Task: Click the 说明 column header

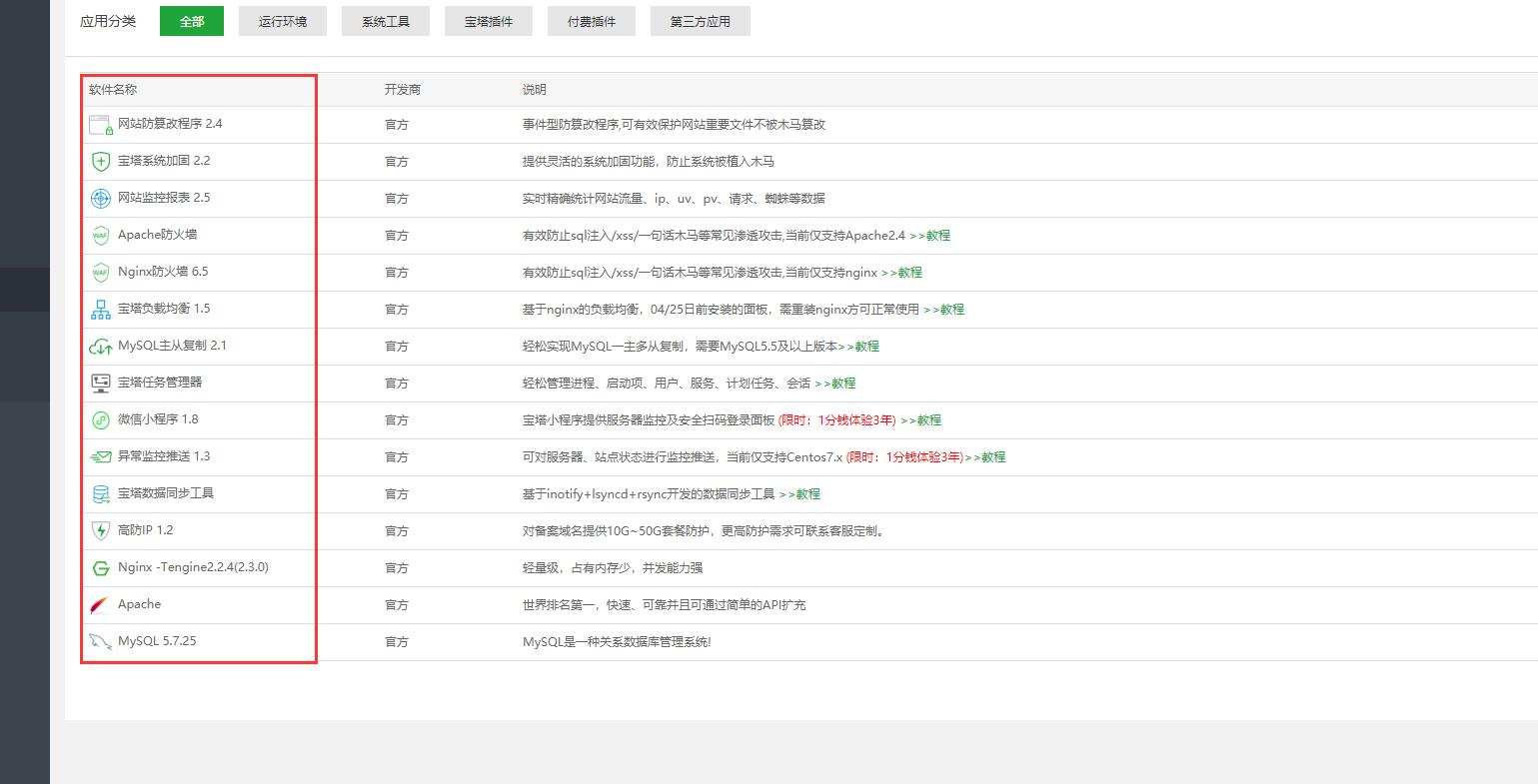Action: click(x=535, y=90)
